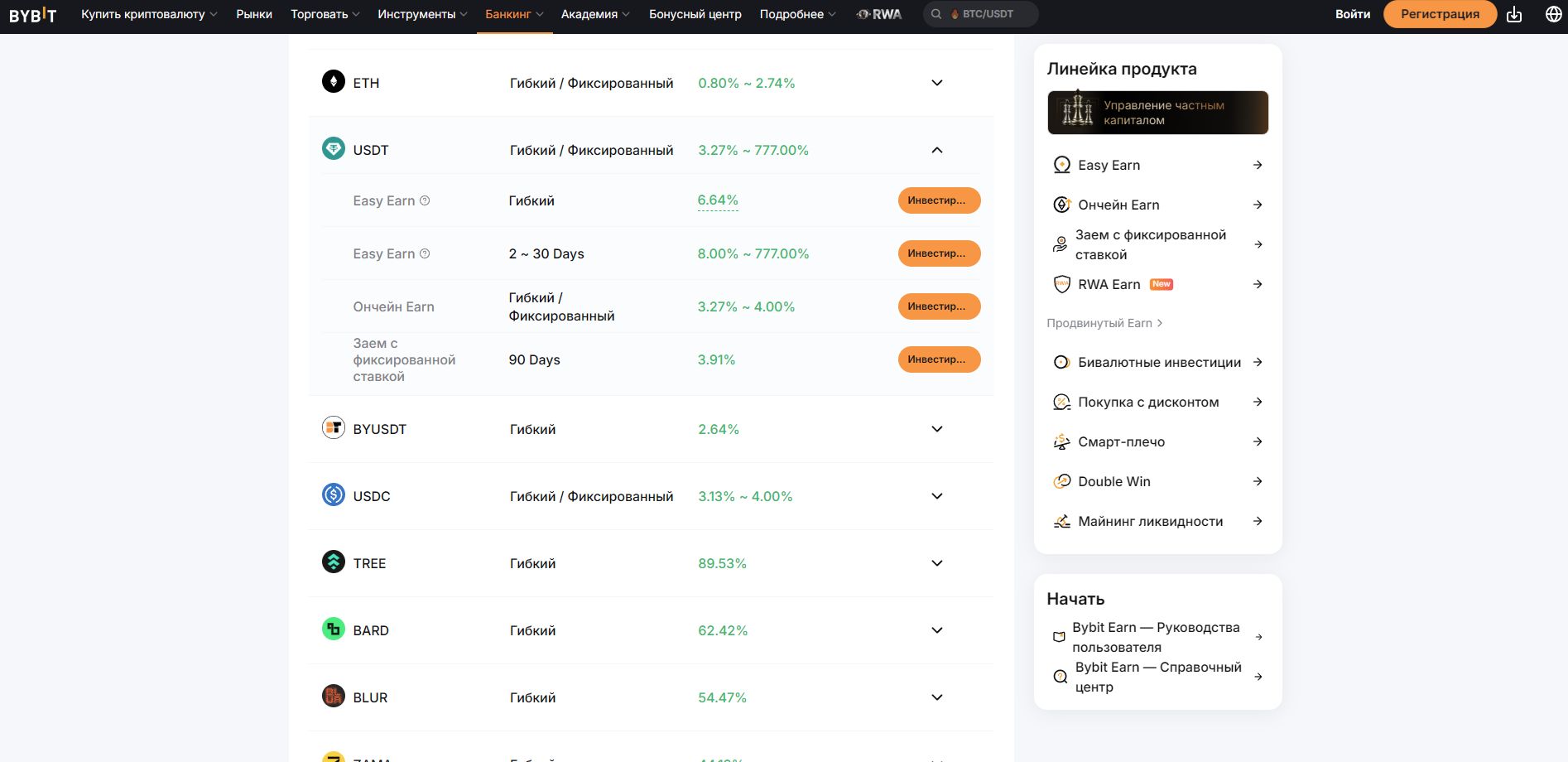This screenshot has height=762, width=1568.
Task: Click the Майнинг ликвидности row arrow
Action: coord(1258,521)
